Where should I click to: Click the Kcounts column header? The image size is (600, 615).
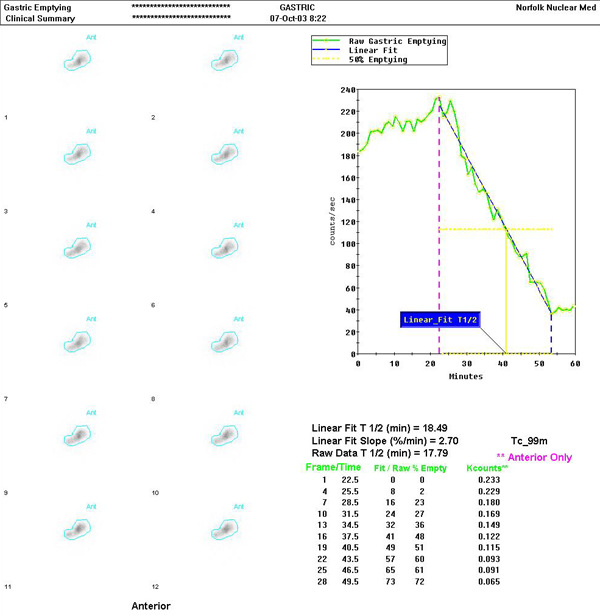tap(487, 468)
